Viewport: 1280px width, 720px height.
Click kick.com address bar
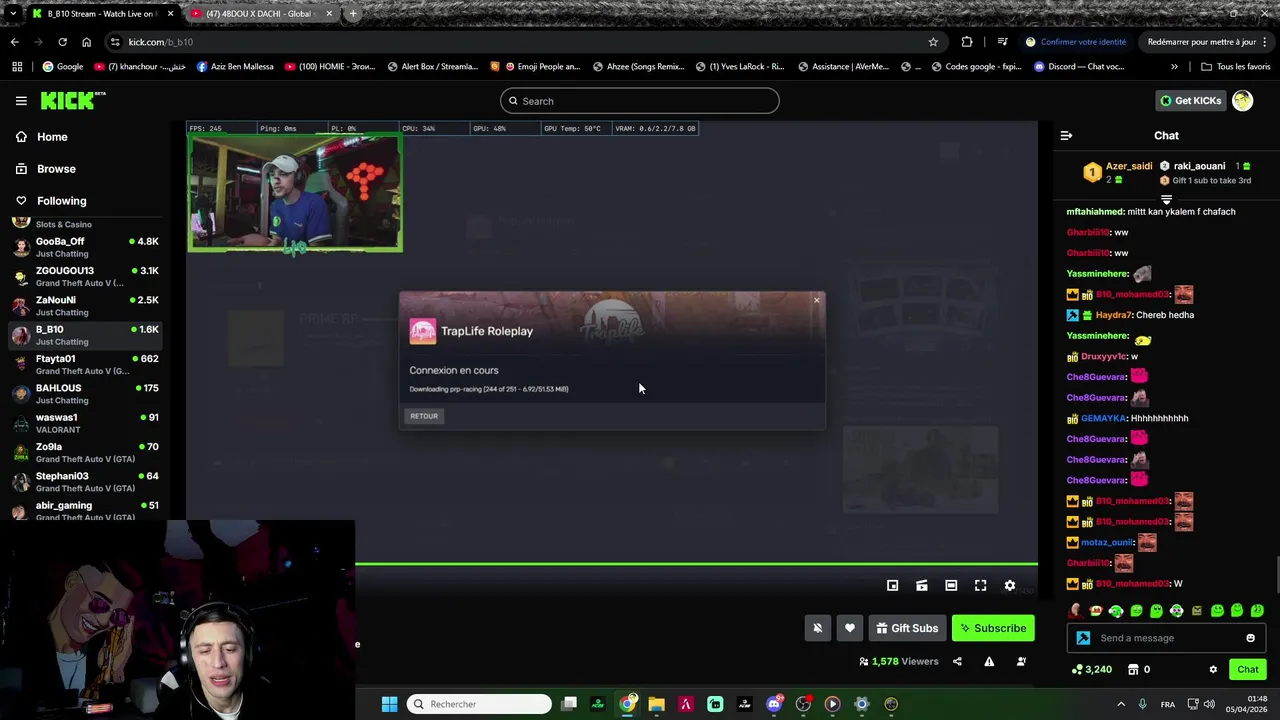(x=525, y=42)
